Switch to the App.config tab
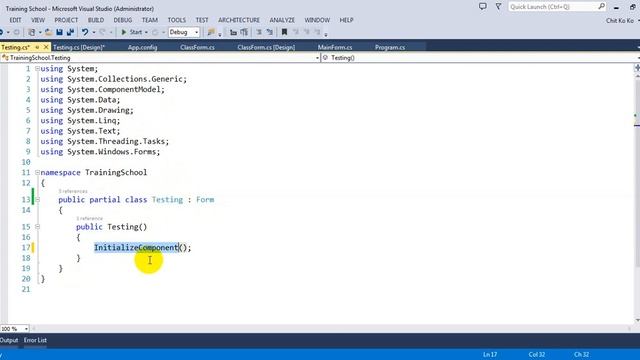Image resolution: width=640 pixels, height=360 pixels. pos(142,47)
